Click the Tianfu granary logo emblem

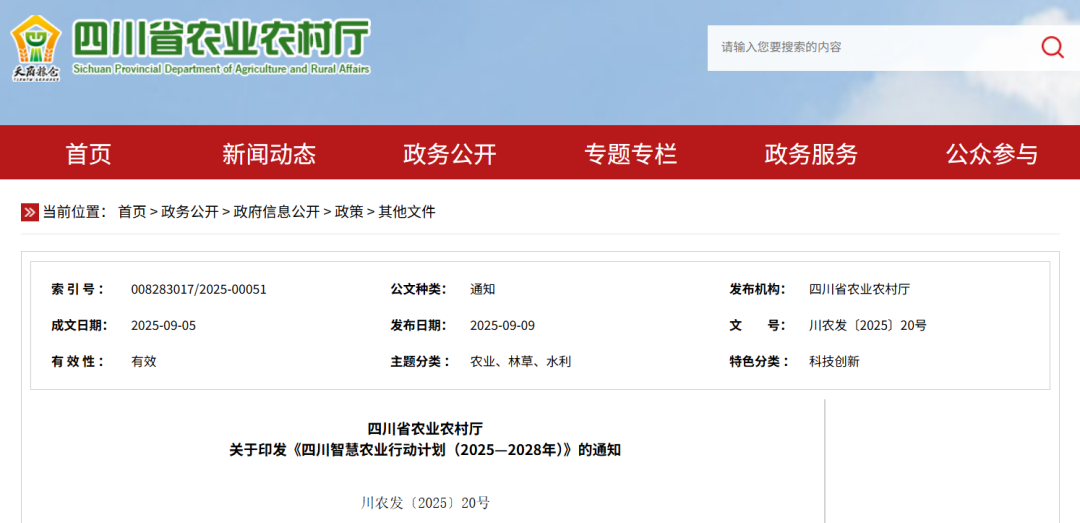(36, 48)
